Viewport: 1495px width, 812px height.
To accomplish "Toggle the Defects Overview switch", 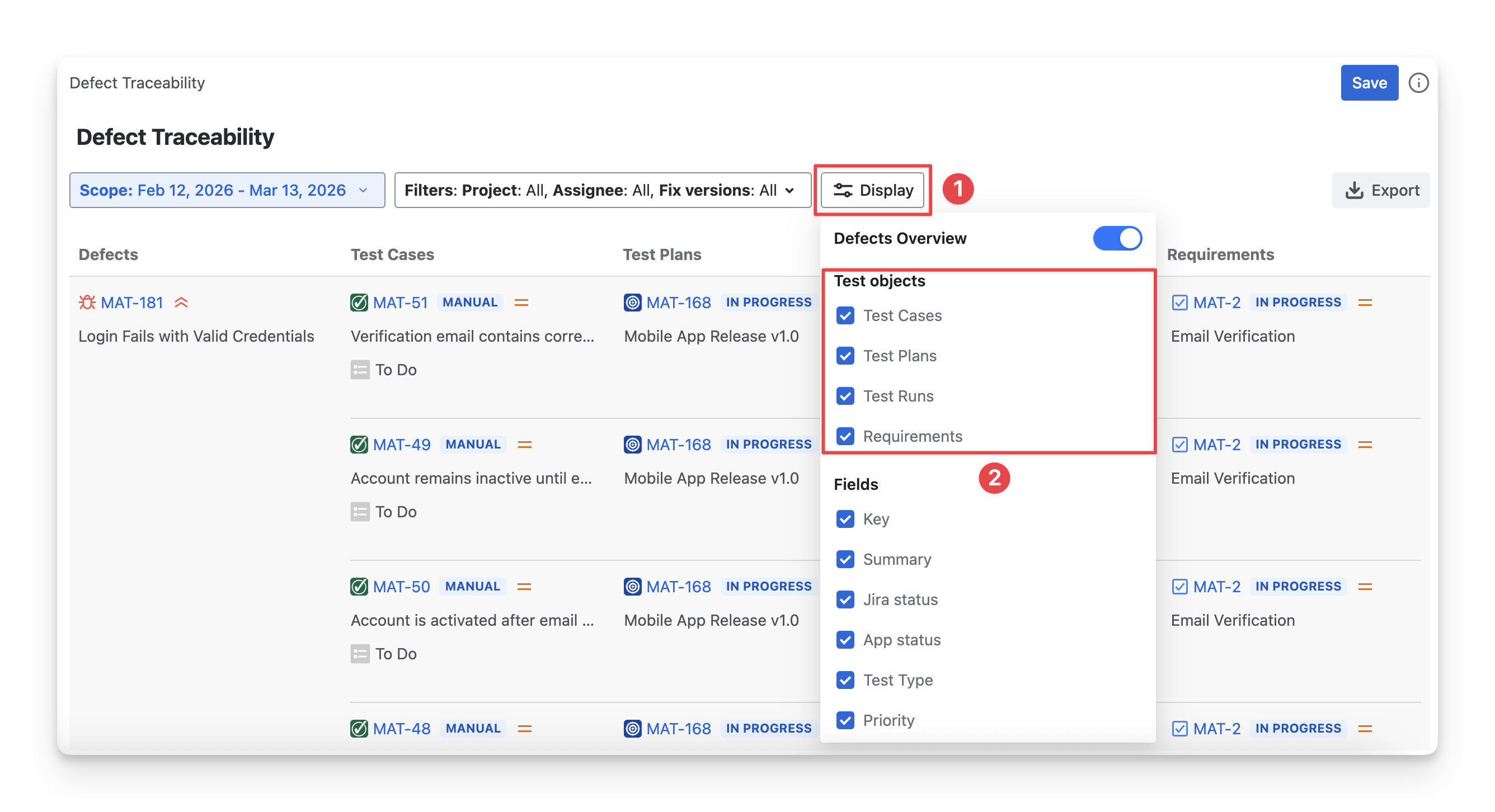I will coord(1117,238).
